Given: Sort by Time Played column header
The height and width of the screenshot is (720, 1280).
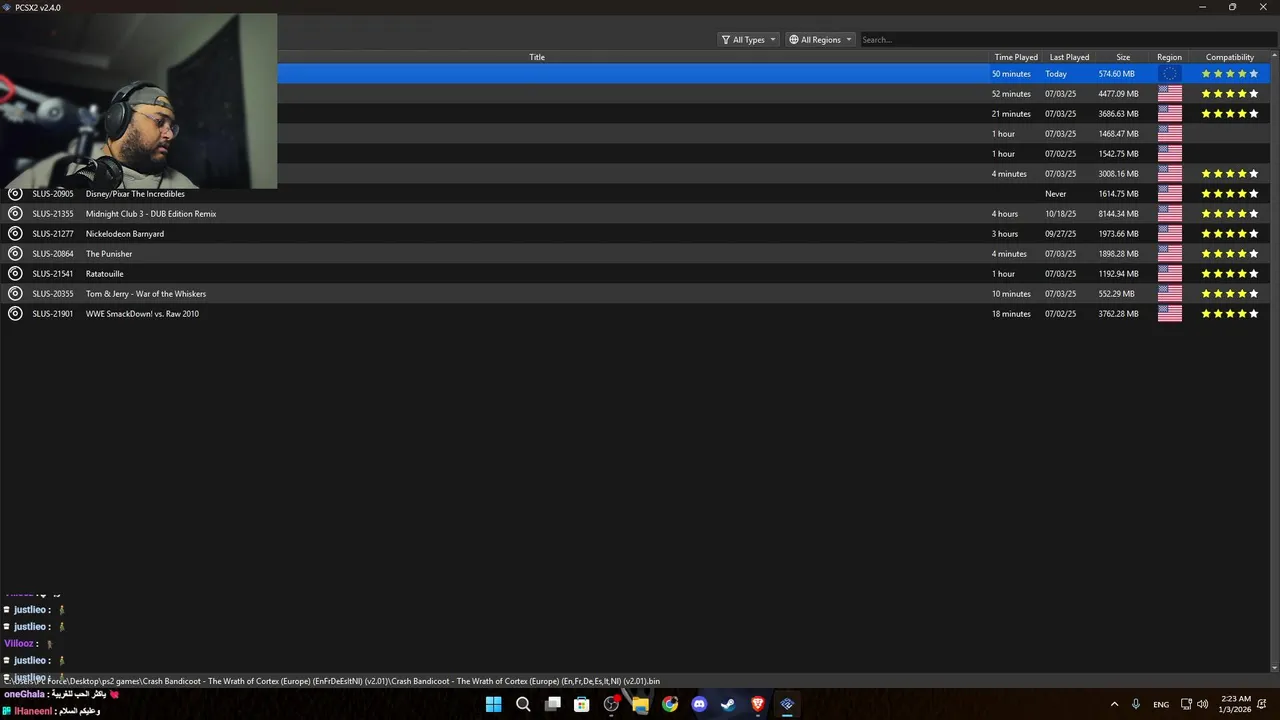Looking at the screenshot, I should tap(1016, 57).
